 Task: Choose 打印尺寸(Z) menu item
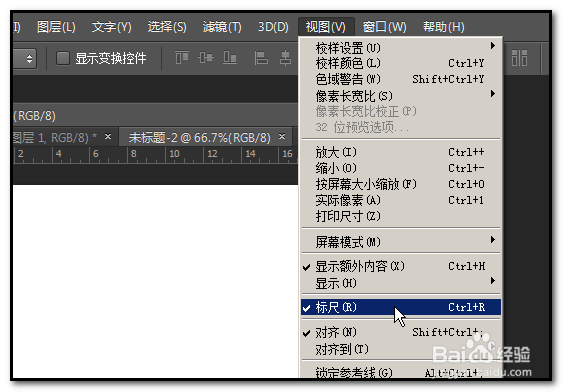tap(401, 216)
